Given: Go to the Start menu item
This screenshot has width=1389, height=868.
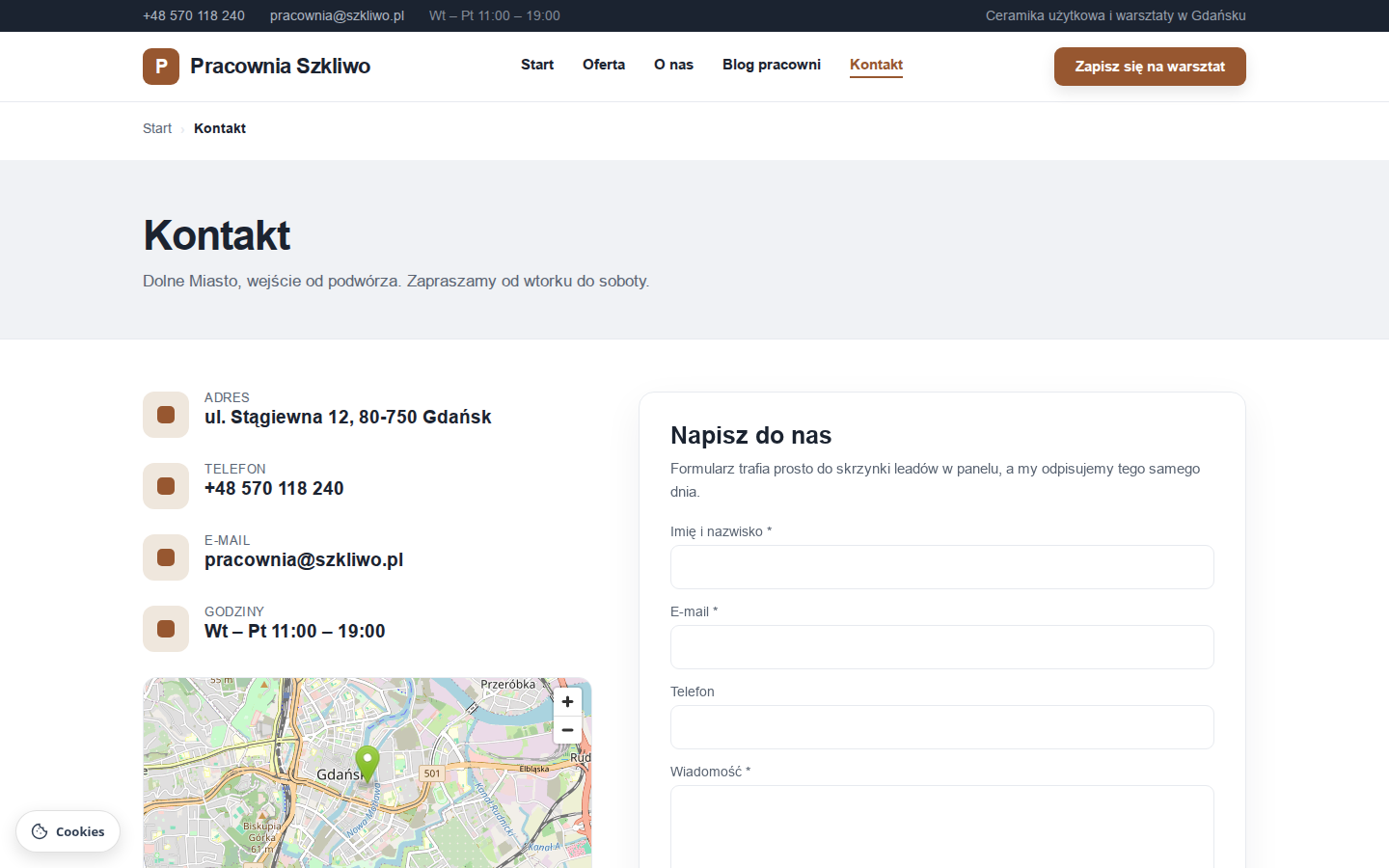Looking at the screenshot, I should (x=537, y=65).
